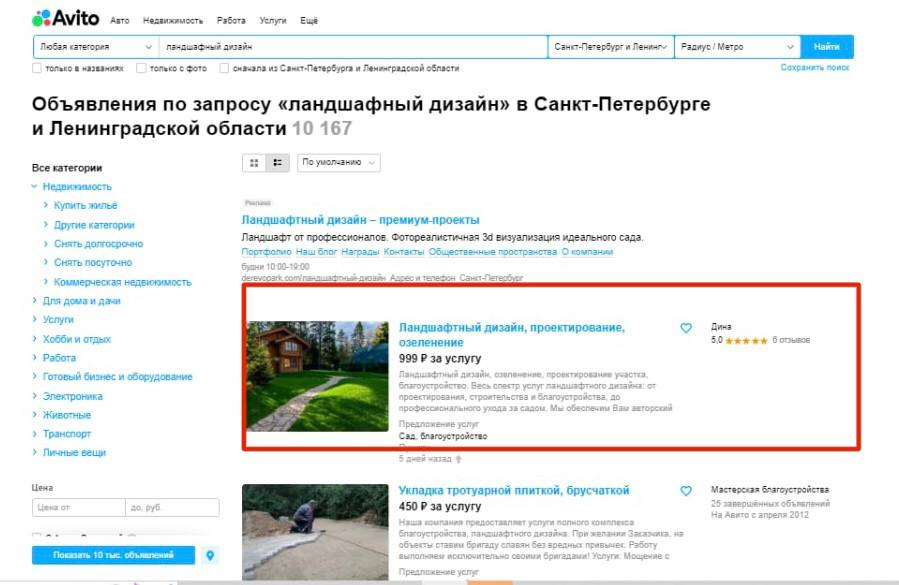
Task: Select the Электроника category
Action: coord(73,396)
